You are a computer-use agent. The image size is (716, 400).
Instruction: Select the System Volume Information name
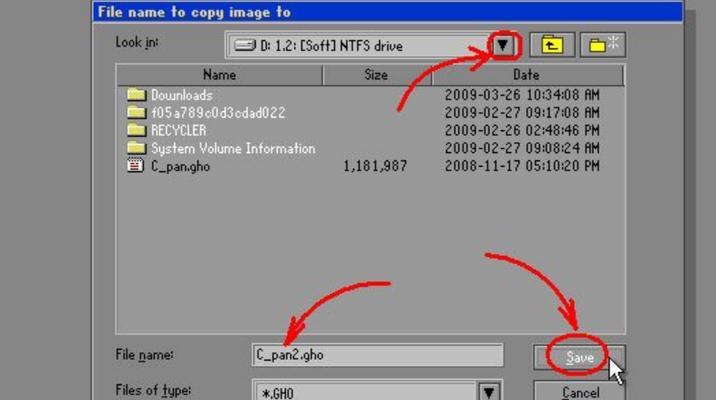(x=233, y=148)
